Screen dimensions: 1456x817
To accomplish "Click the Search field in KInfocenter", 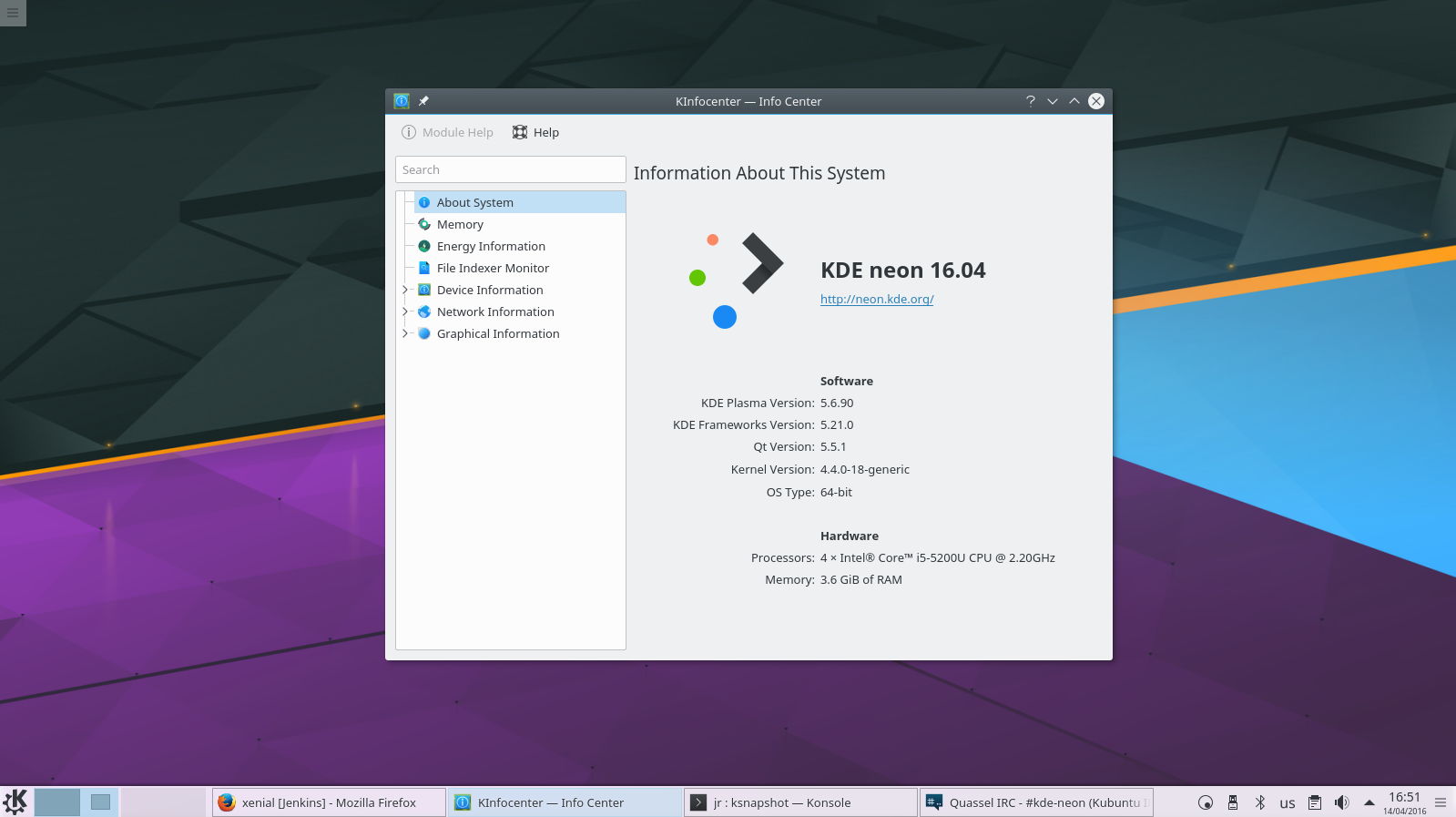I will (510, 169).
